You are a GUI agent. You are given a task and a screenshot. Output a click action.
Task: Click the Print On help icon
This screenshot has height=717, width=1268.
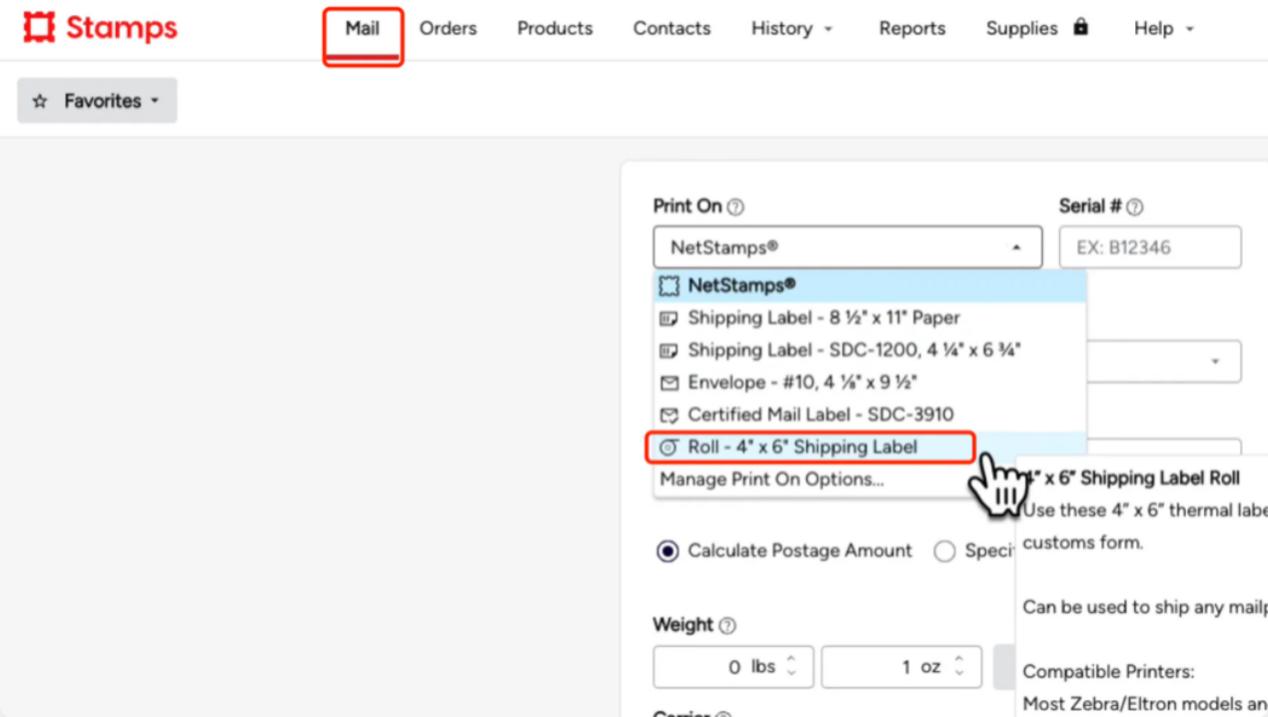tap(736, 207)
